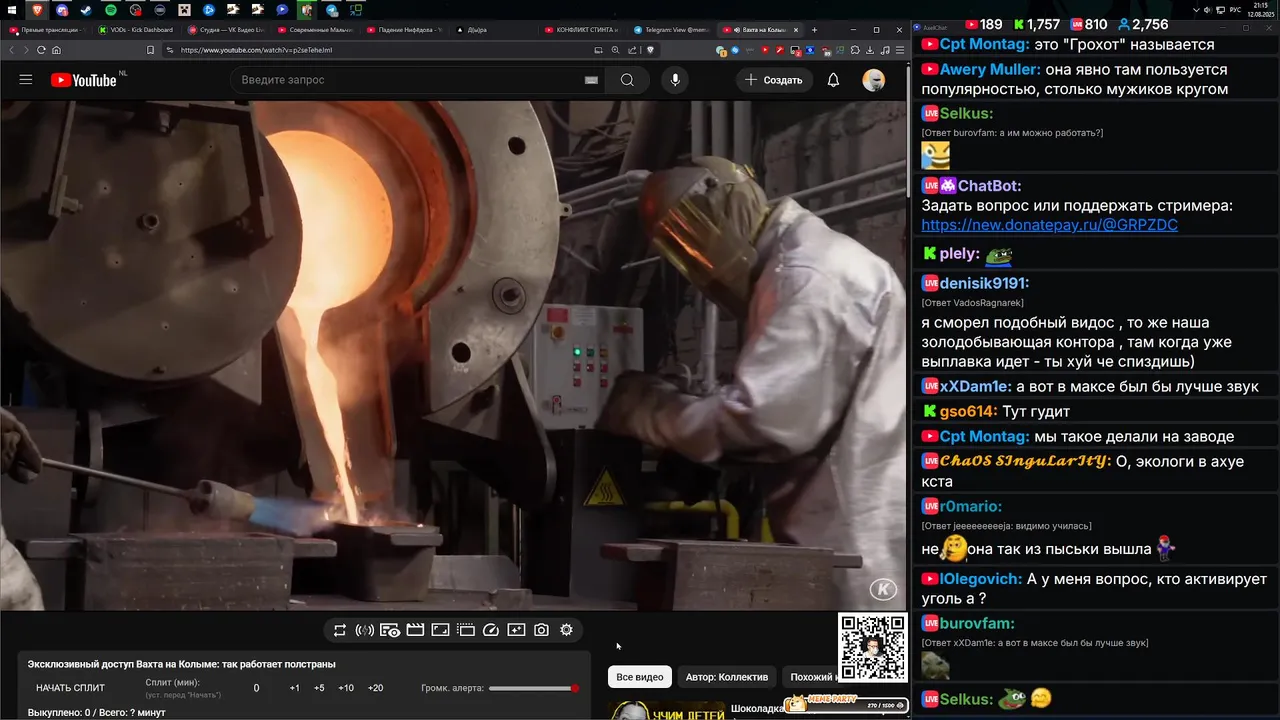1280x720 pixels.
Task: Switch to 'Студия — VK Видео Live' tab
Action: [x=225, y=30]
